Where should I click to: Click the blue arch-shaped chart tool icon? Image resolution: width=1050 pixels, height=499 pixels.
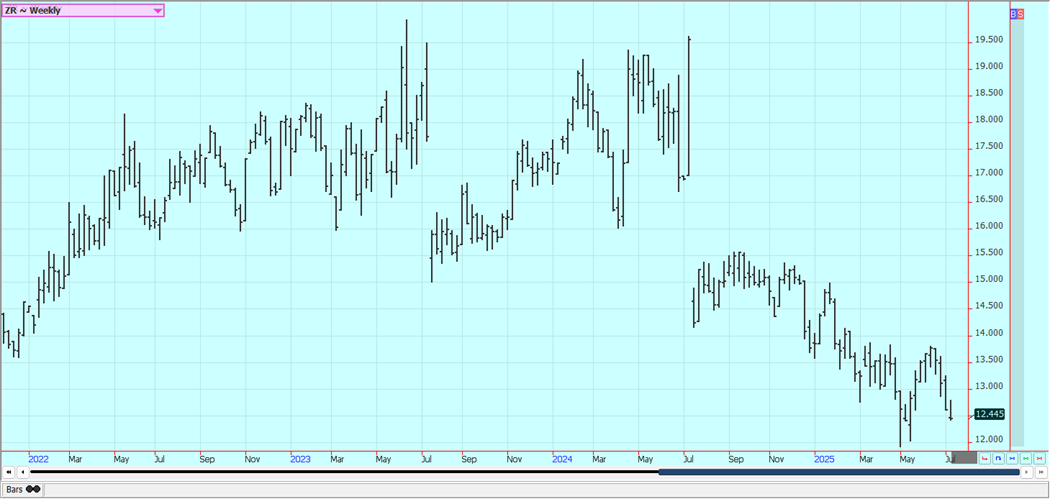click(998, 458)
